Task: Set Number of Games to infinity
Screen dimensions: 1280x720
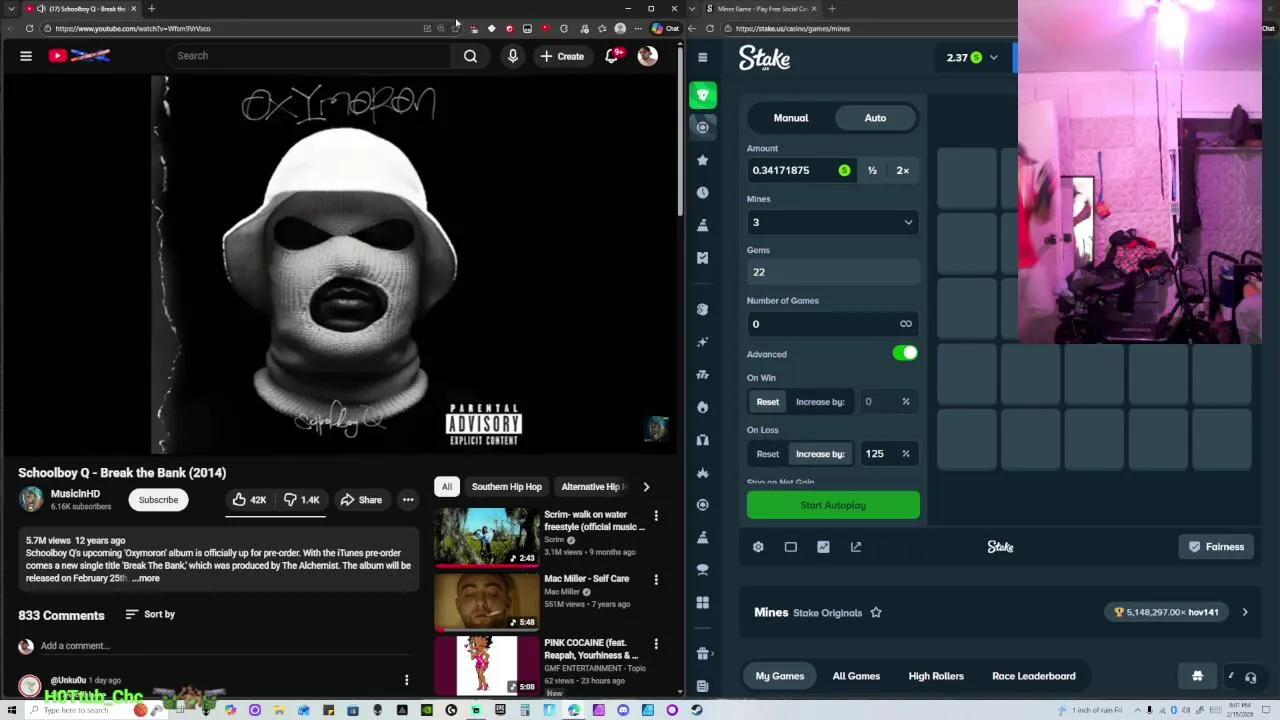Action: pyautogui.click(x=905, y=324)
